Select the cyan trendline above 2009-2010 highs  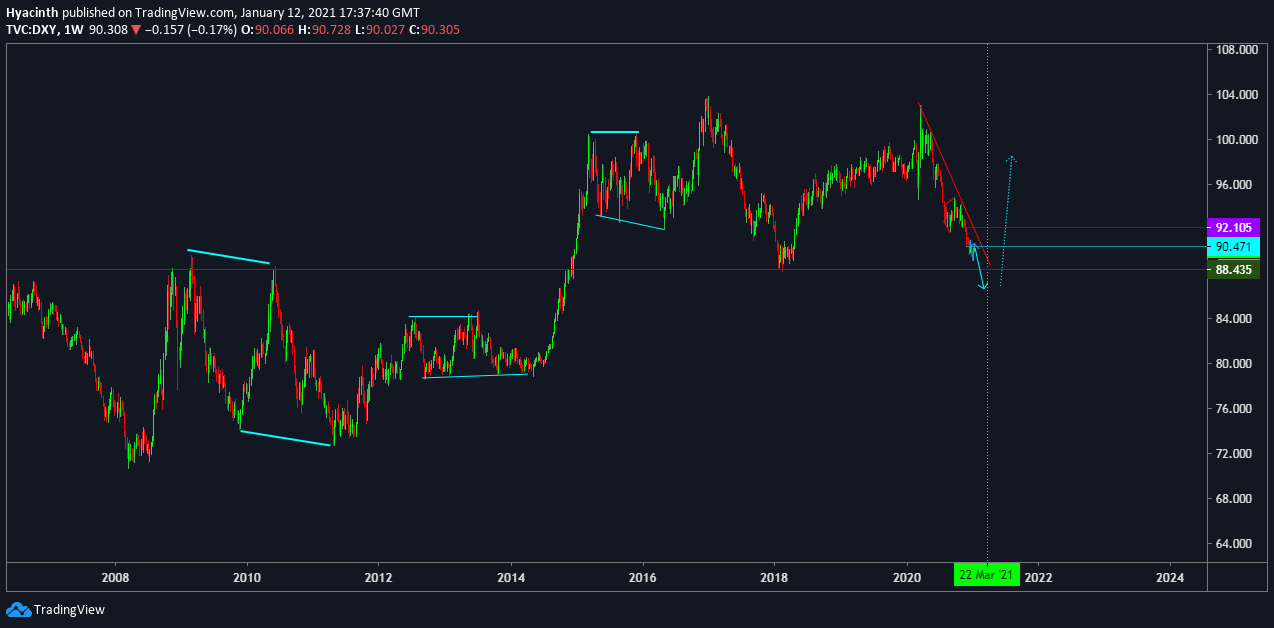point(229,256)
